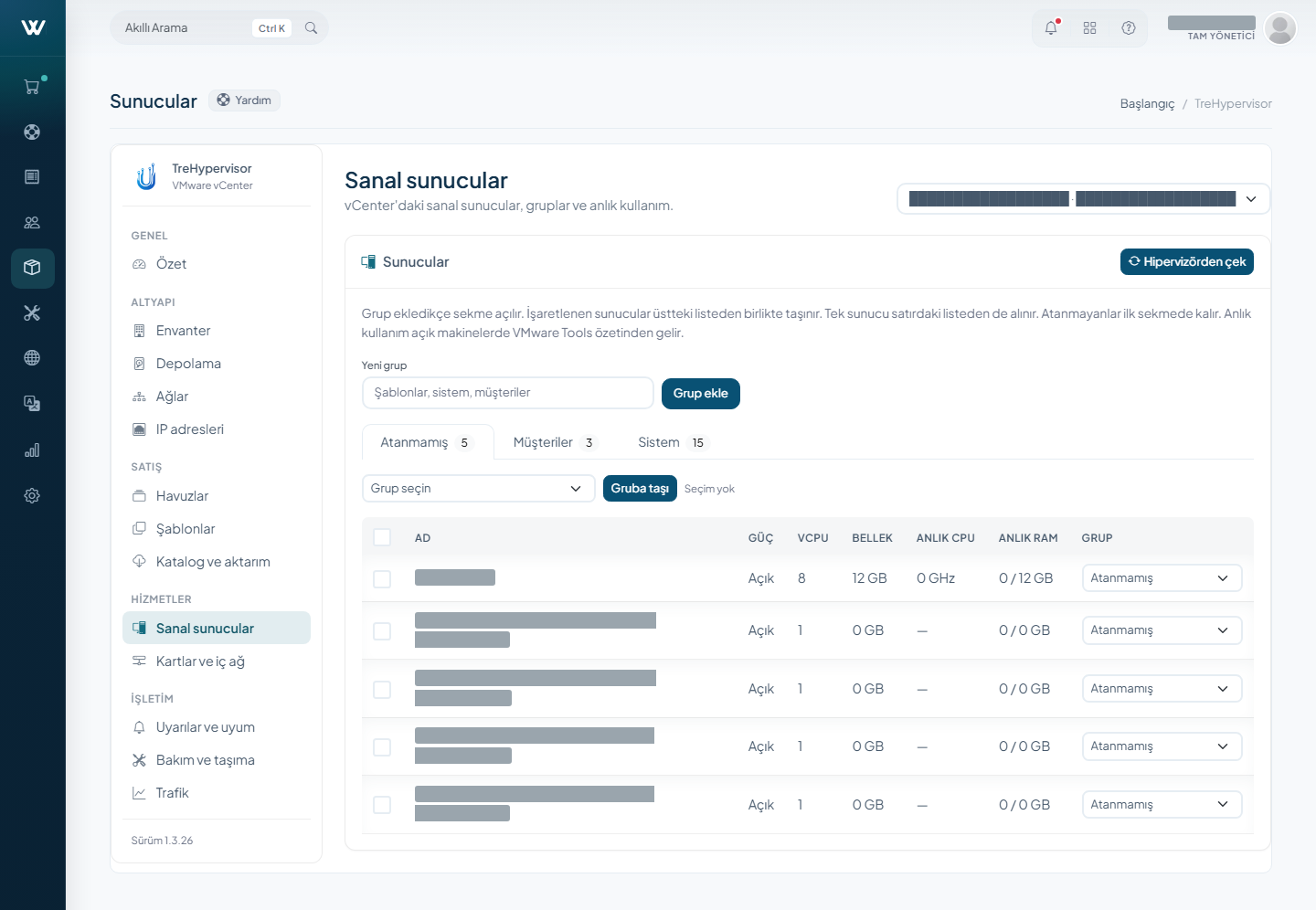This screenshot has width=1316, height=910.
Task: Open the apps grid icon in header
Action: point(1089,28)
